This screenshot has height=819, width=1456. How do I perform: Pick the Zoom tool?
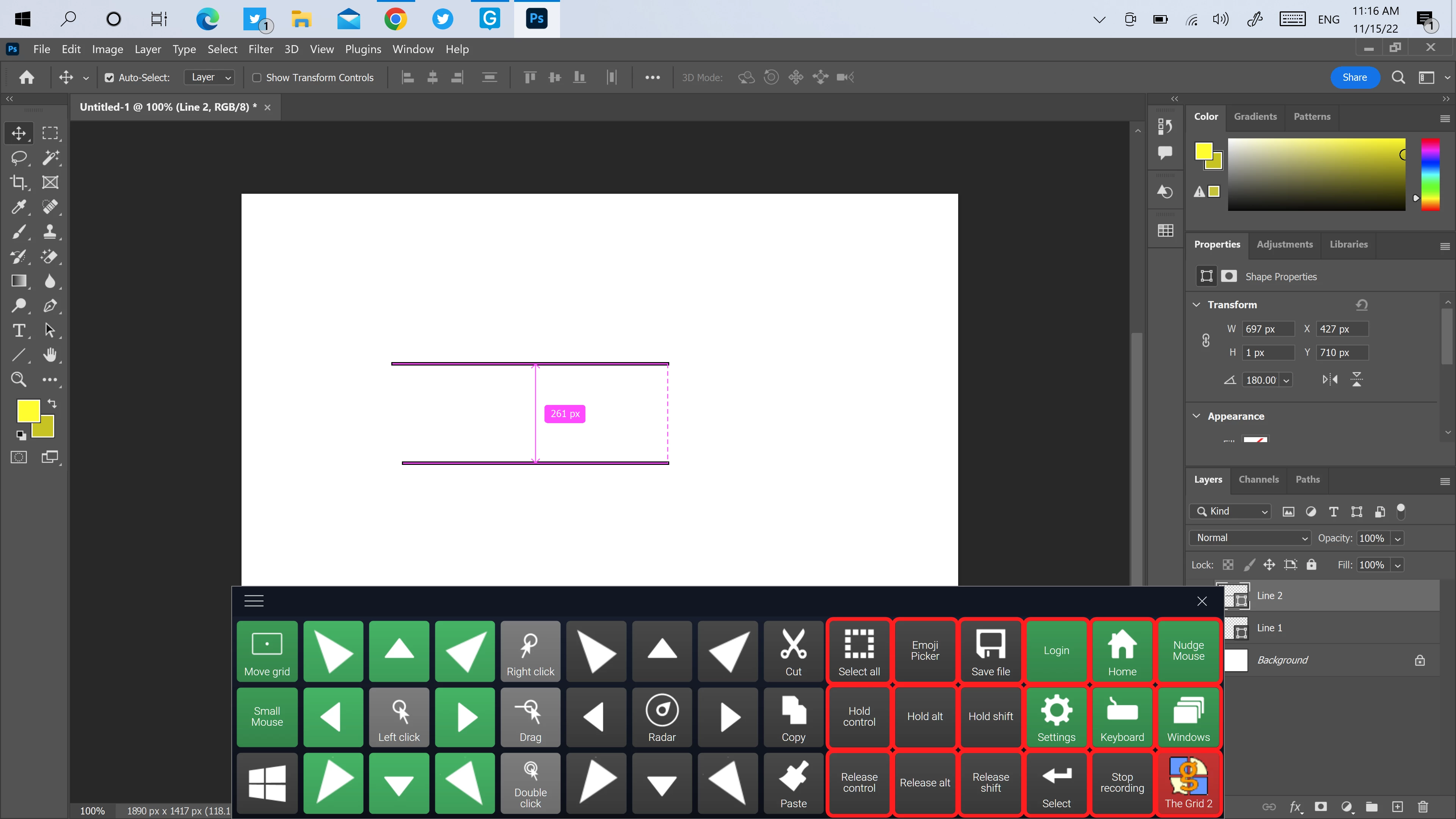19,379
